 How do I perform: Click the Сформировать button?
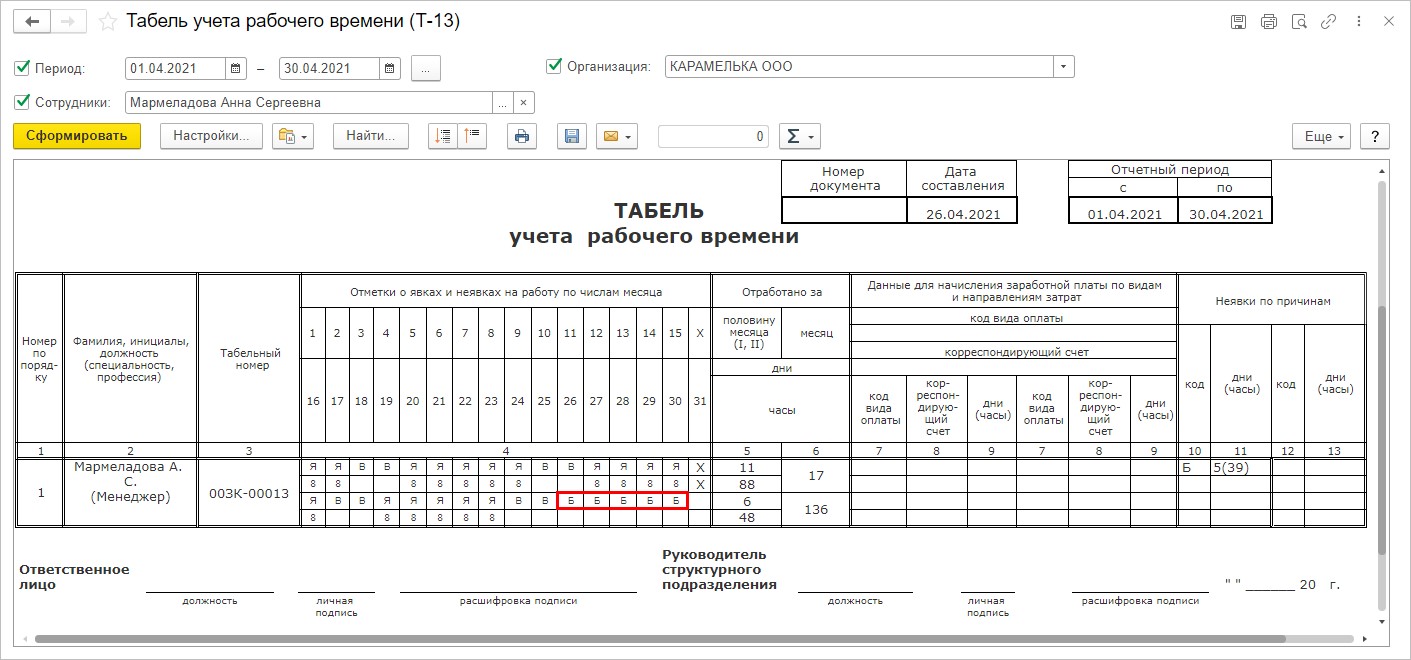point(77,136)
